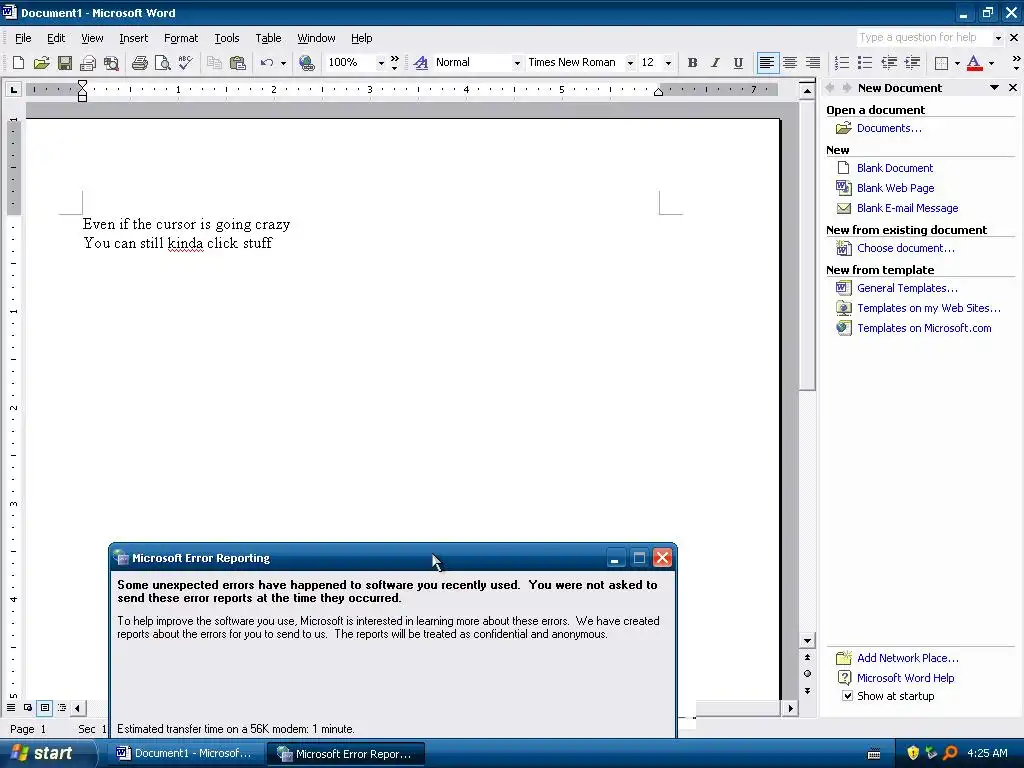Open Print Preview from the toolbar

coord(162,63)
